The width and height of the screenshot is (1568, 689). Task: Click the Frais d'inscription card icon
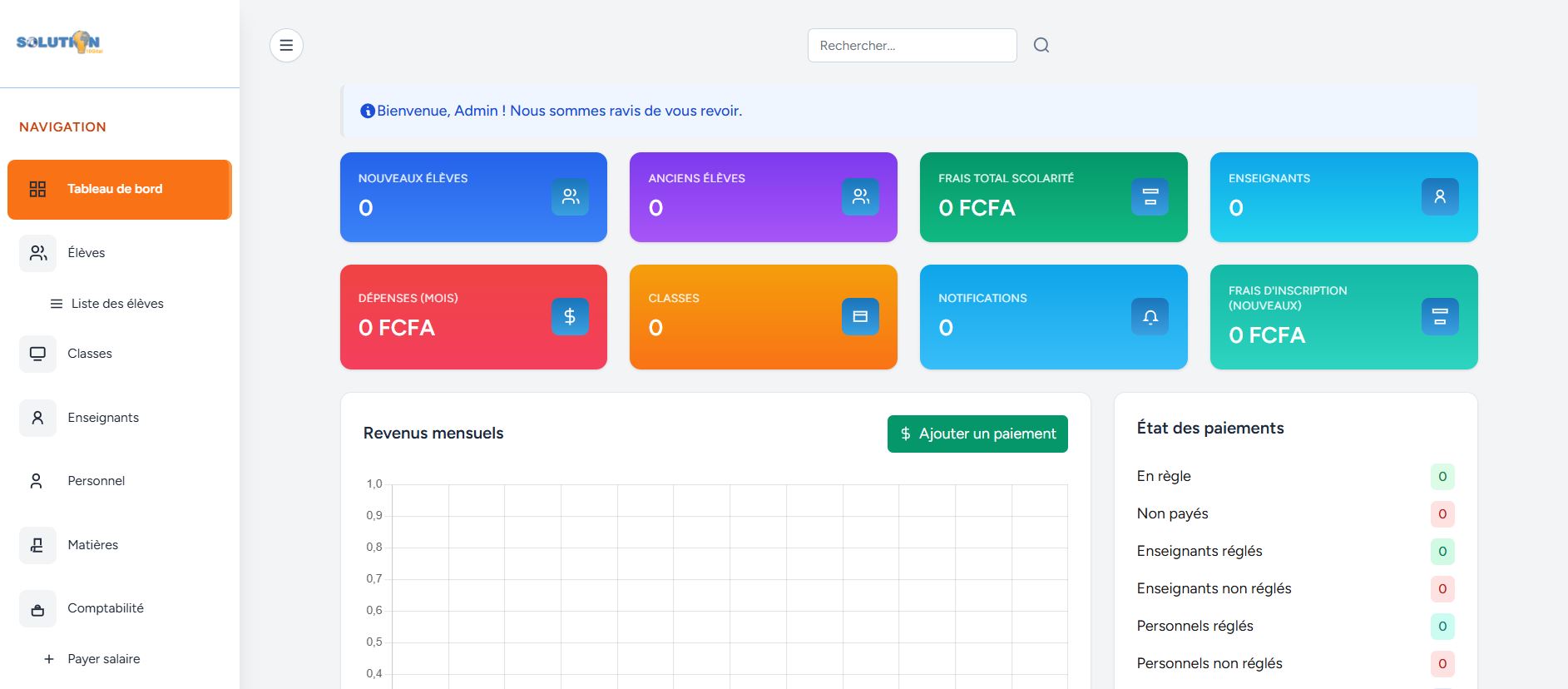click(x=1439, y=317)
